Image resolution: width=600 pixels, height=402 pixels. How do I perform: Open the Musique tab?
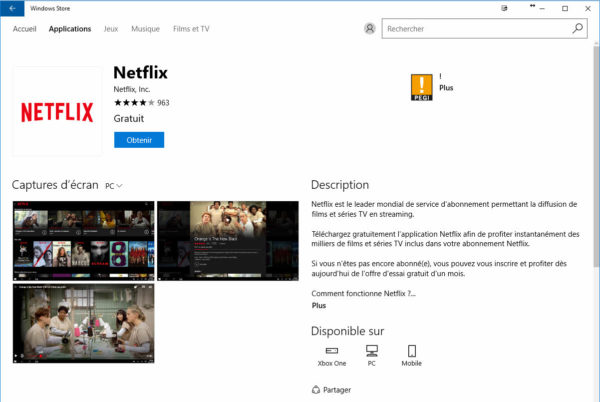point(145,29)
